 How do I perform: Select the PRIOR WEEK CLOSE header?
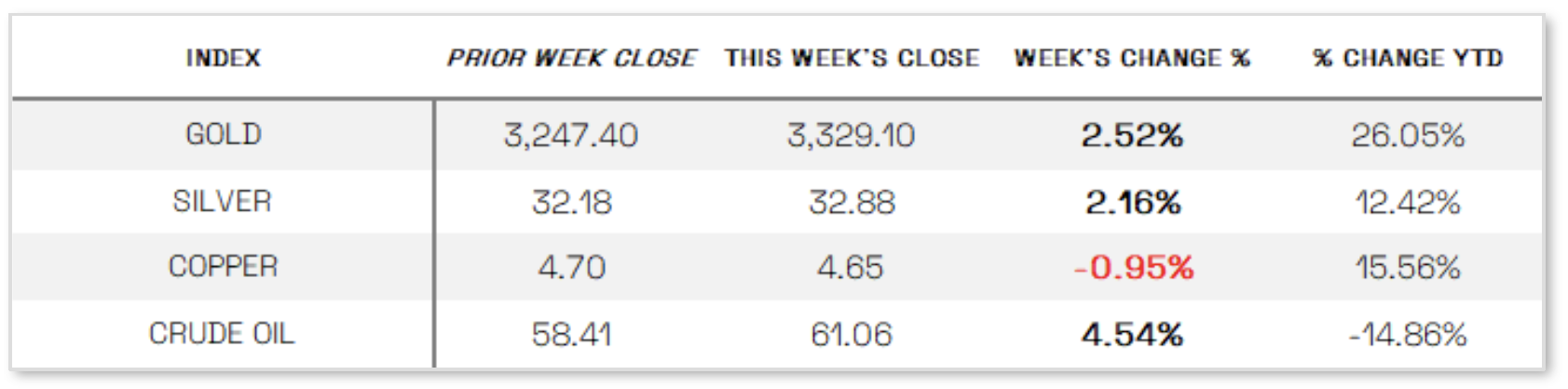(571, 58)
